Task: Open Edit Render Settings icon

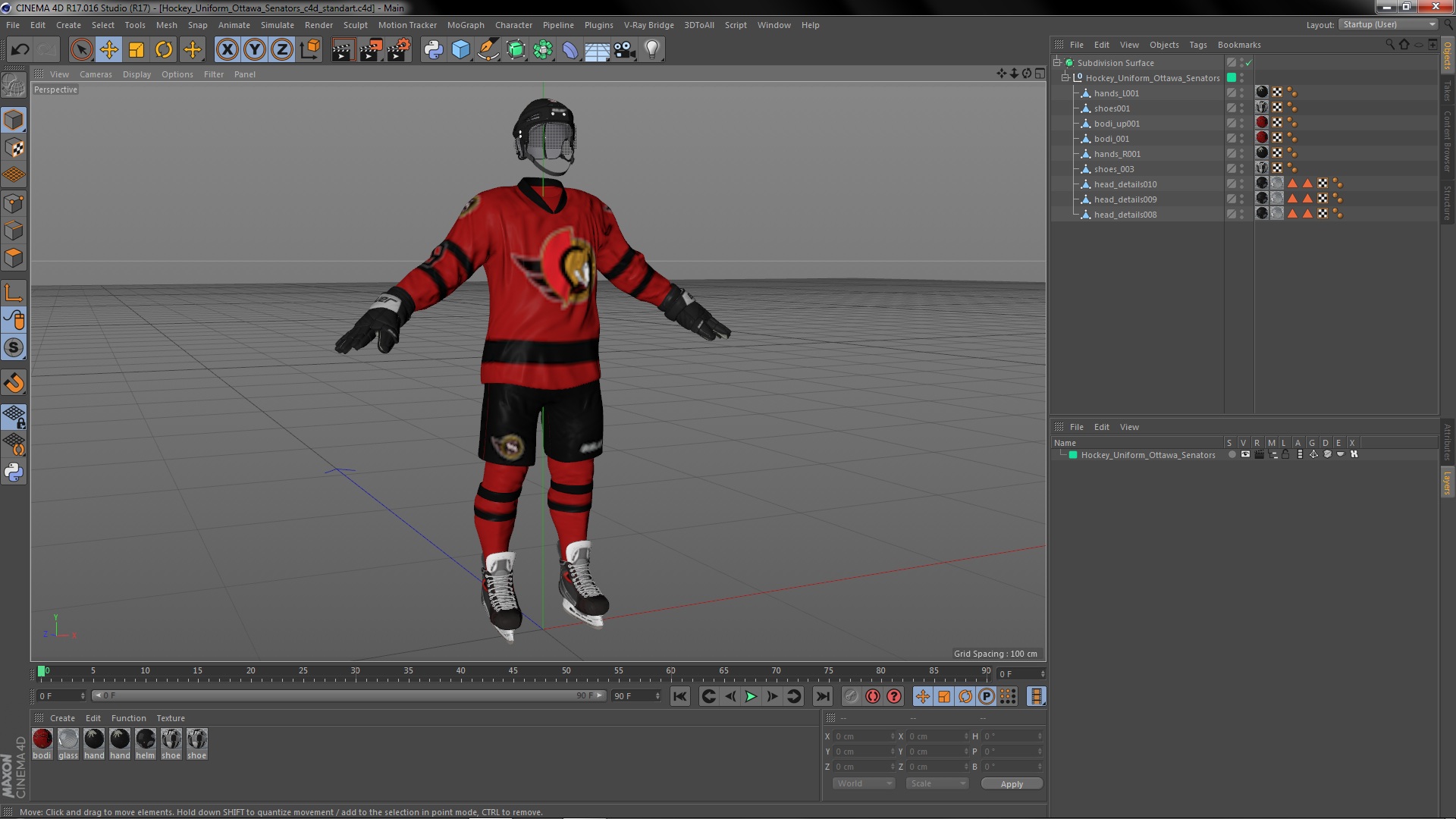Action: (399, 50)
